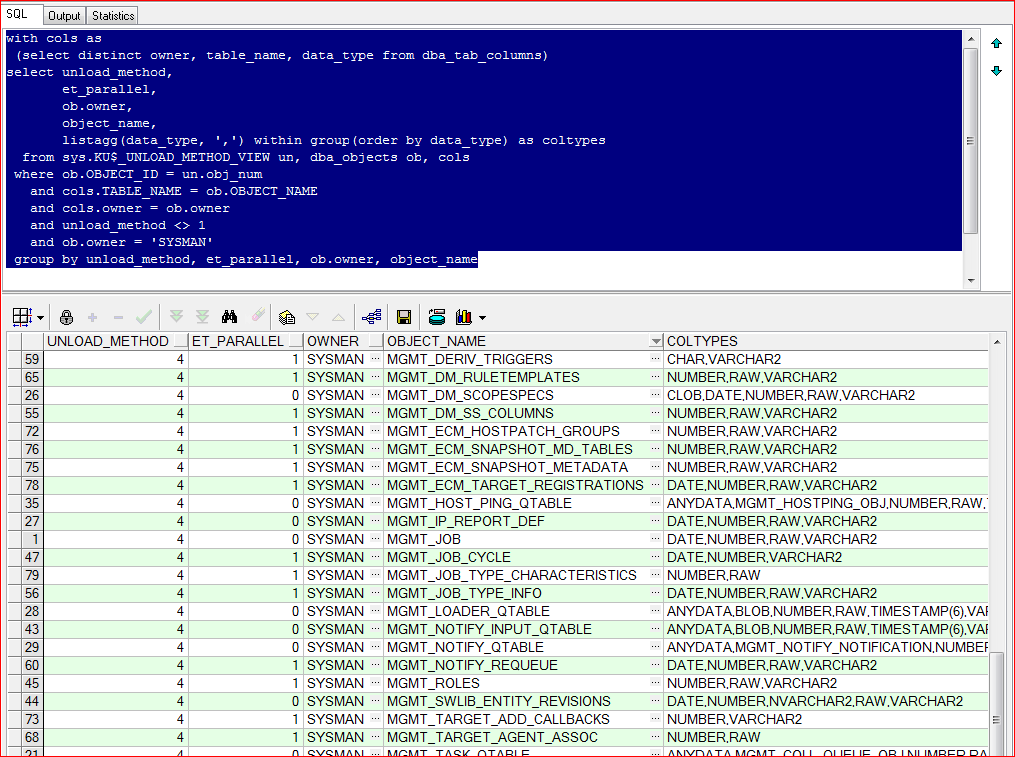Click the database export results icon
The image size is (1015, 757).
(437, 317)
